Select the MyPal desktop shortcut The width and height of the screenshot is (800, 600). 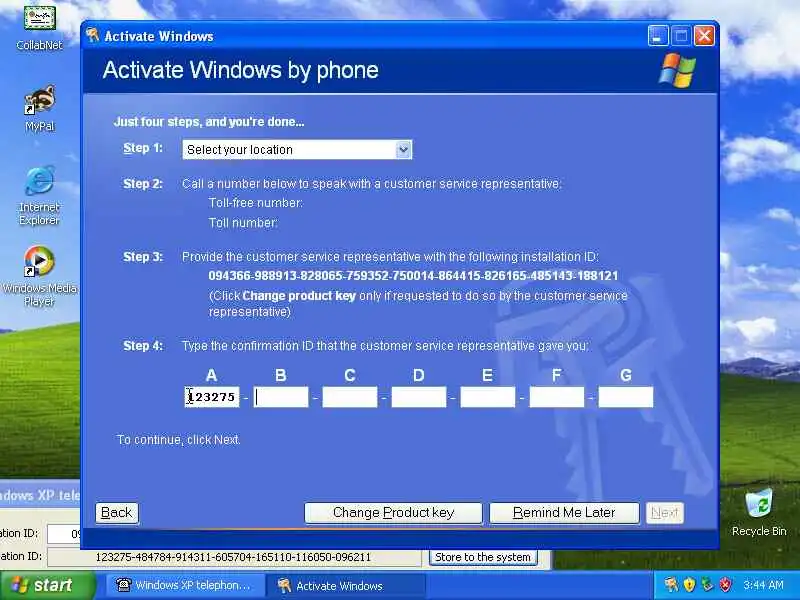click(39, 108)
